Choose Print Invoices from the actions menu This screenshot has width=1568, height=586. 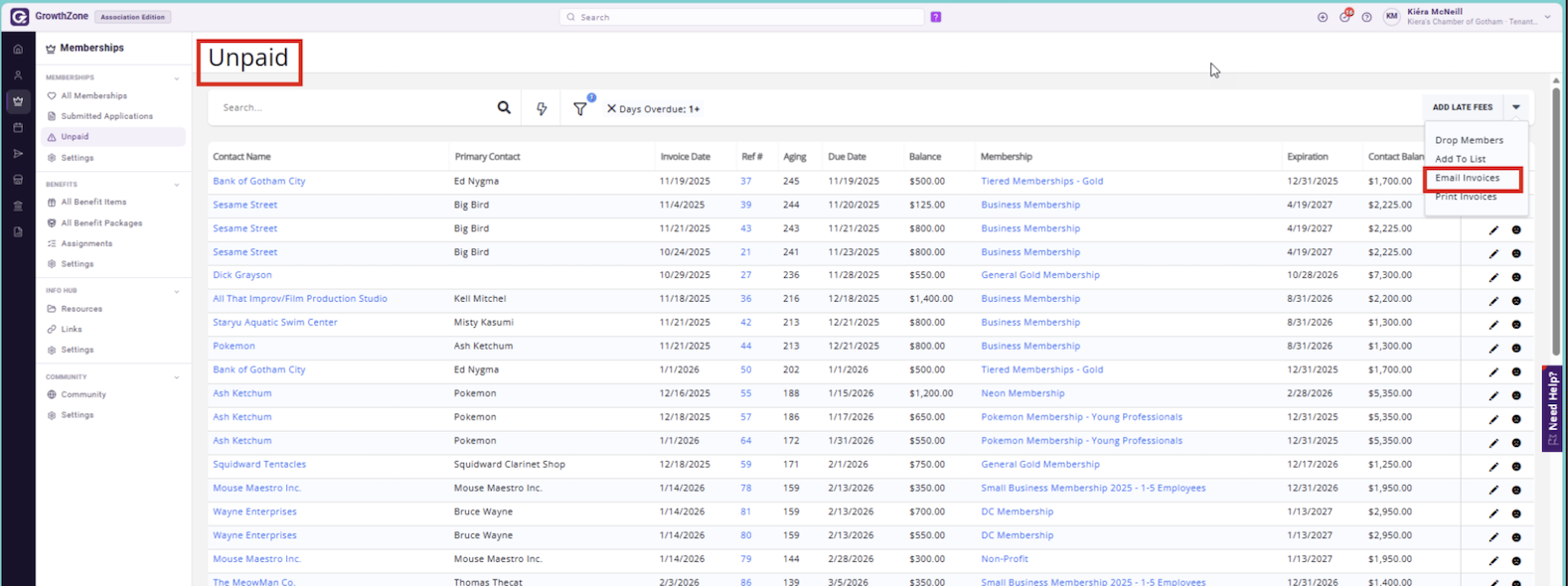click(x=1466, y=197)
